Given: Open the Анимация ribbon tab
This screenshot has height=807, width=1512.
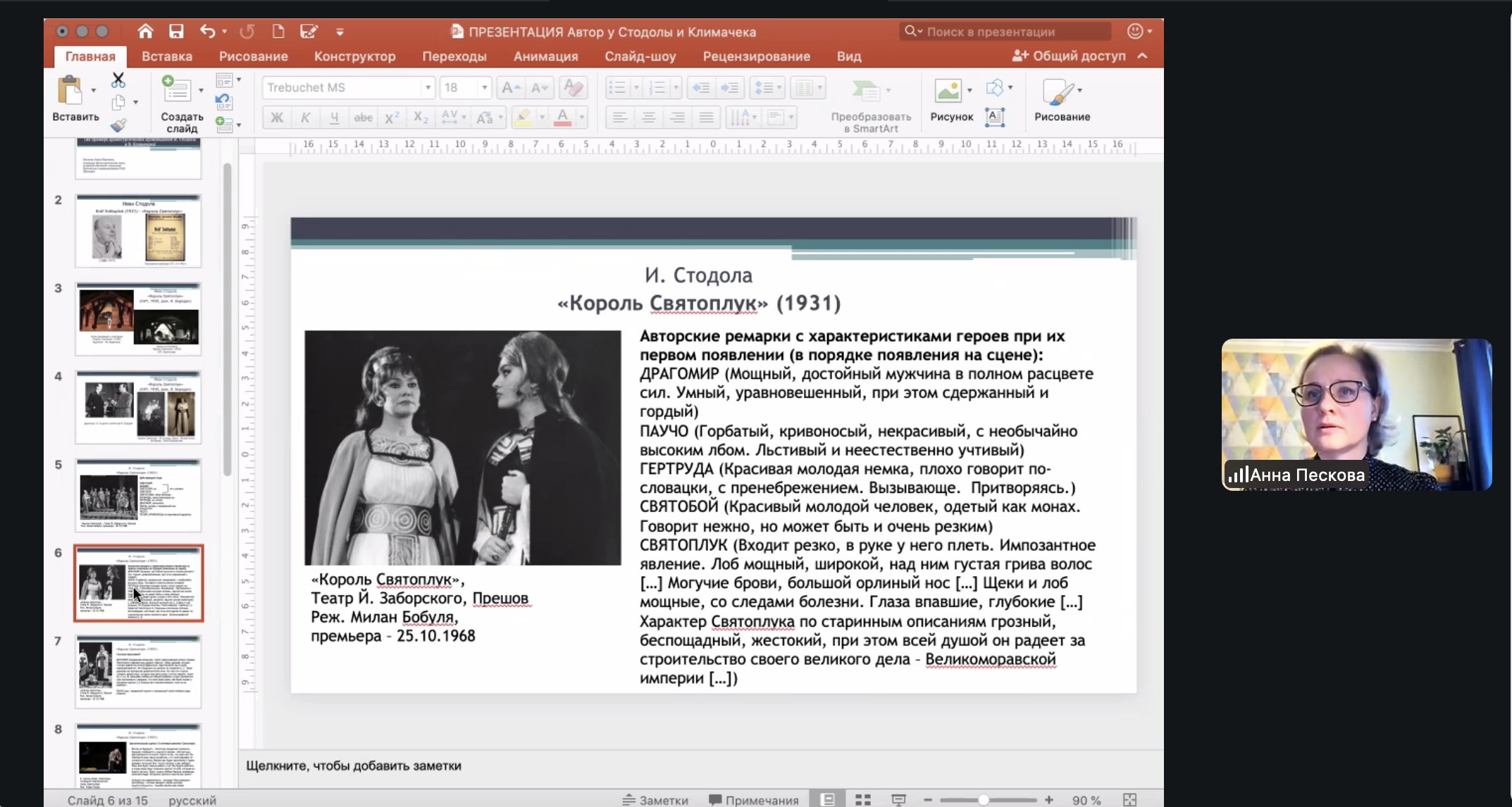Looking at the screenshot, I should [545, 56].
